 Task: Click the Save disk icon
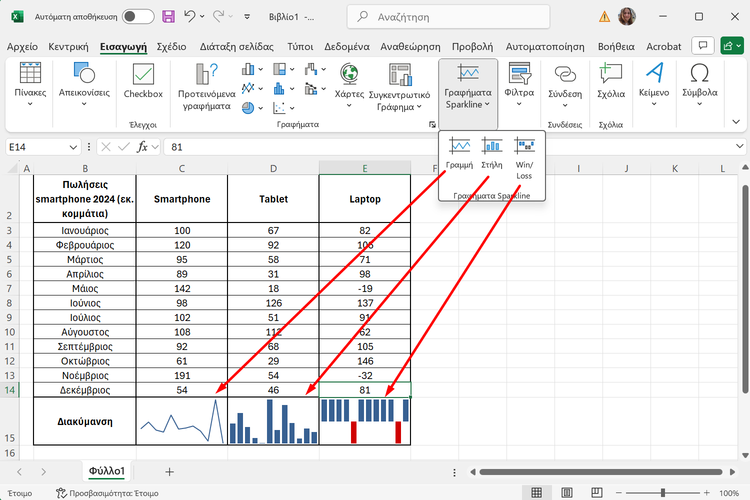[168, 17]
